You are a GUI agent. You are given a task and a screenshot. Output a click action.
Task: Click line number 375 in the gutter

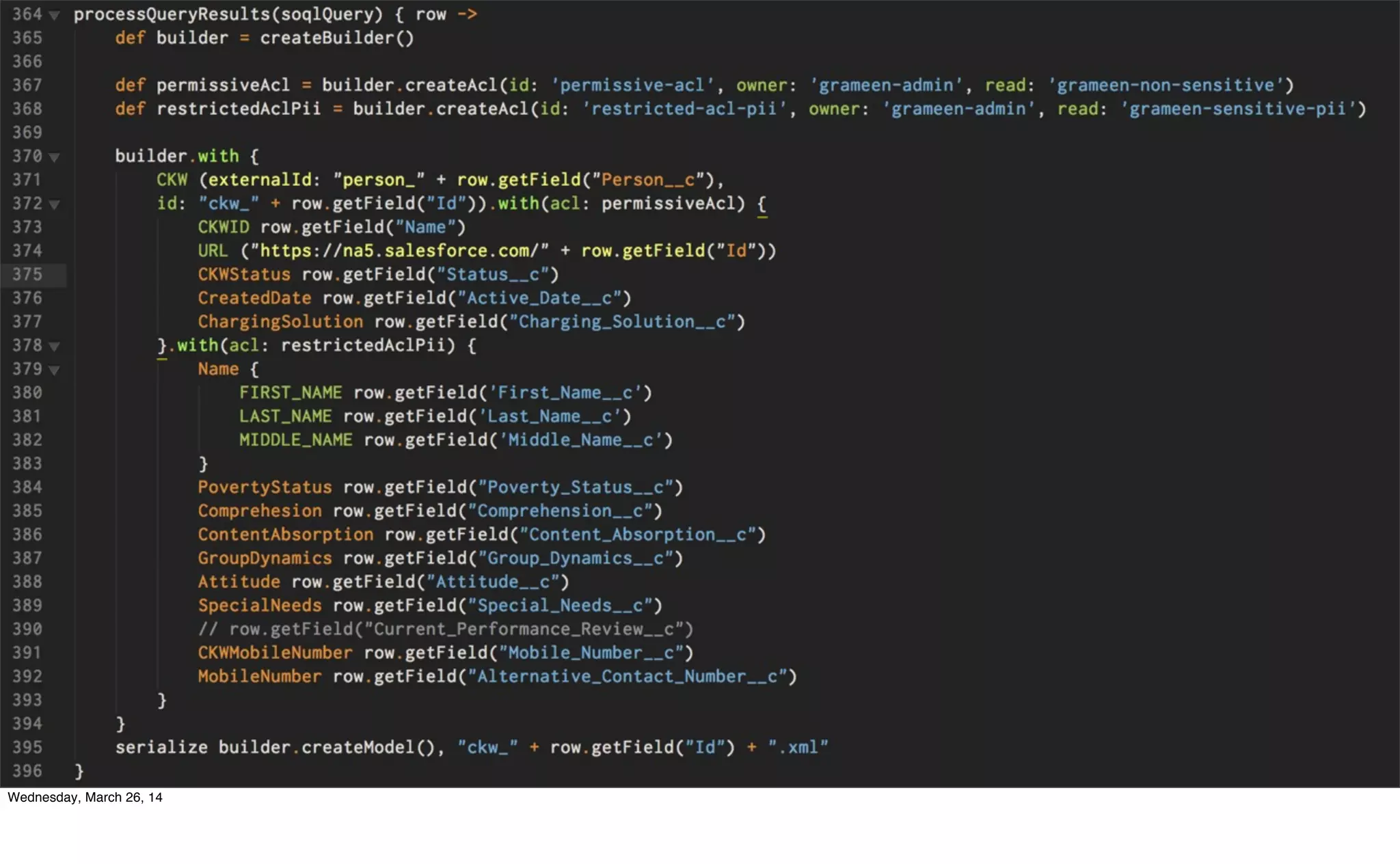tap(27, 275)
